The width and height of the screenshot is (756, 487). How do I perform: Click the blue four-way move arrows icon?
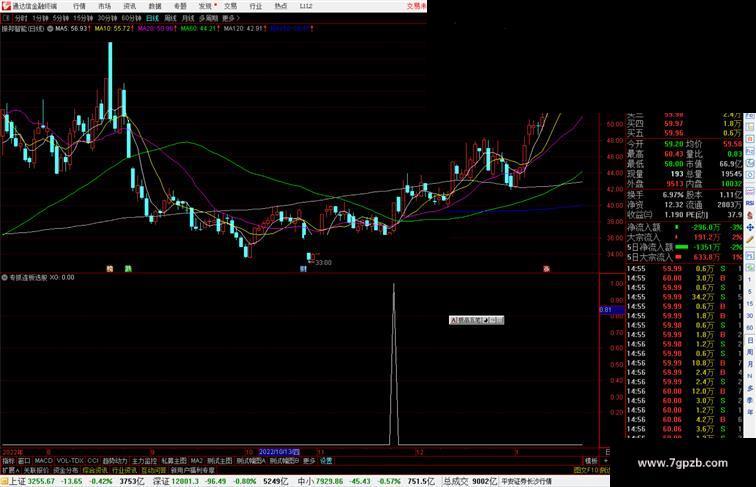coord(750,228)
